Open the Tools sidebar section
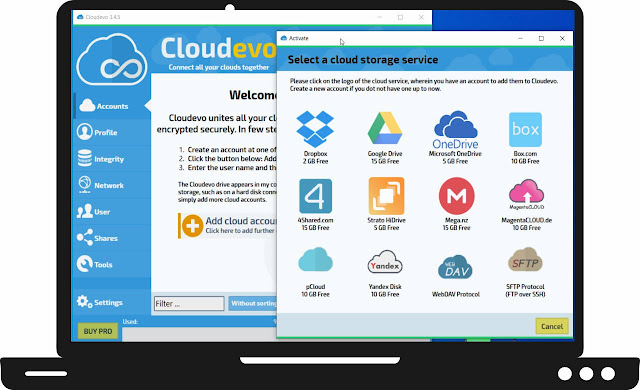 pyautogui.click(x=112, y=264)
